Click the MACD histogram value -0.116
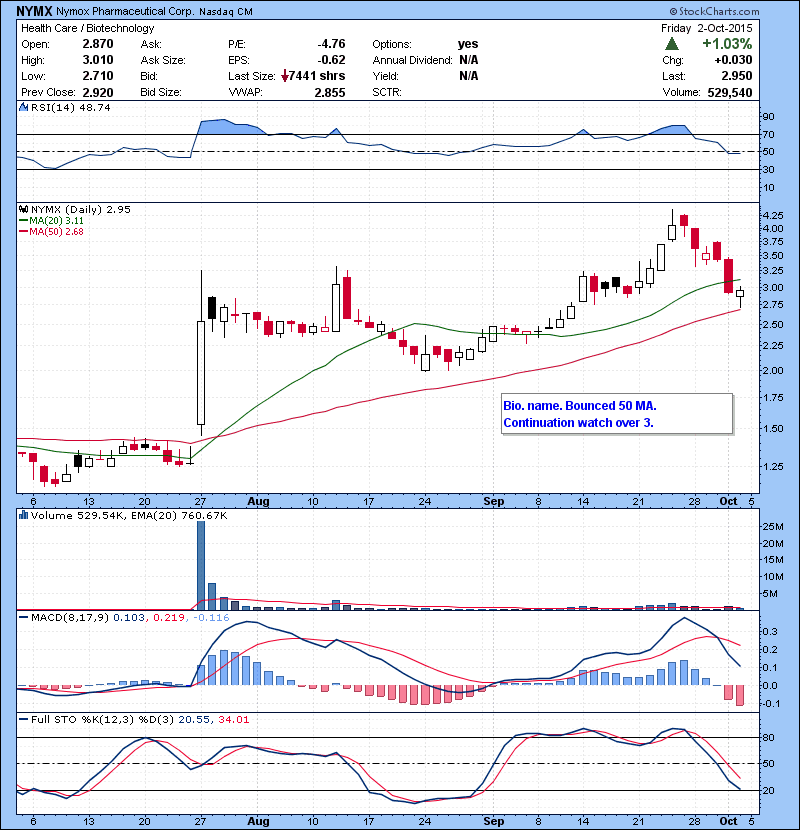The height and width of the screenshot is (830, 800). click(211, 617)
